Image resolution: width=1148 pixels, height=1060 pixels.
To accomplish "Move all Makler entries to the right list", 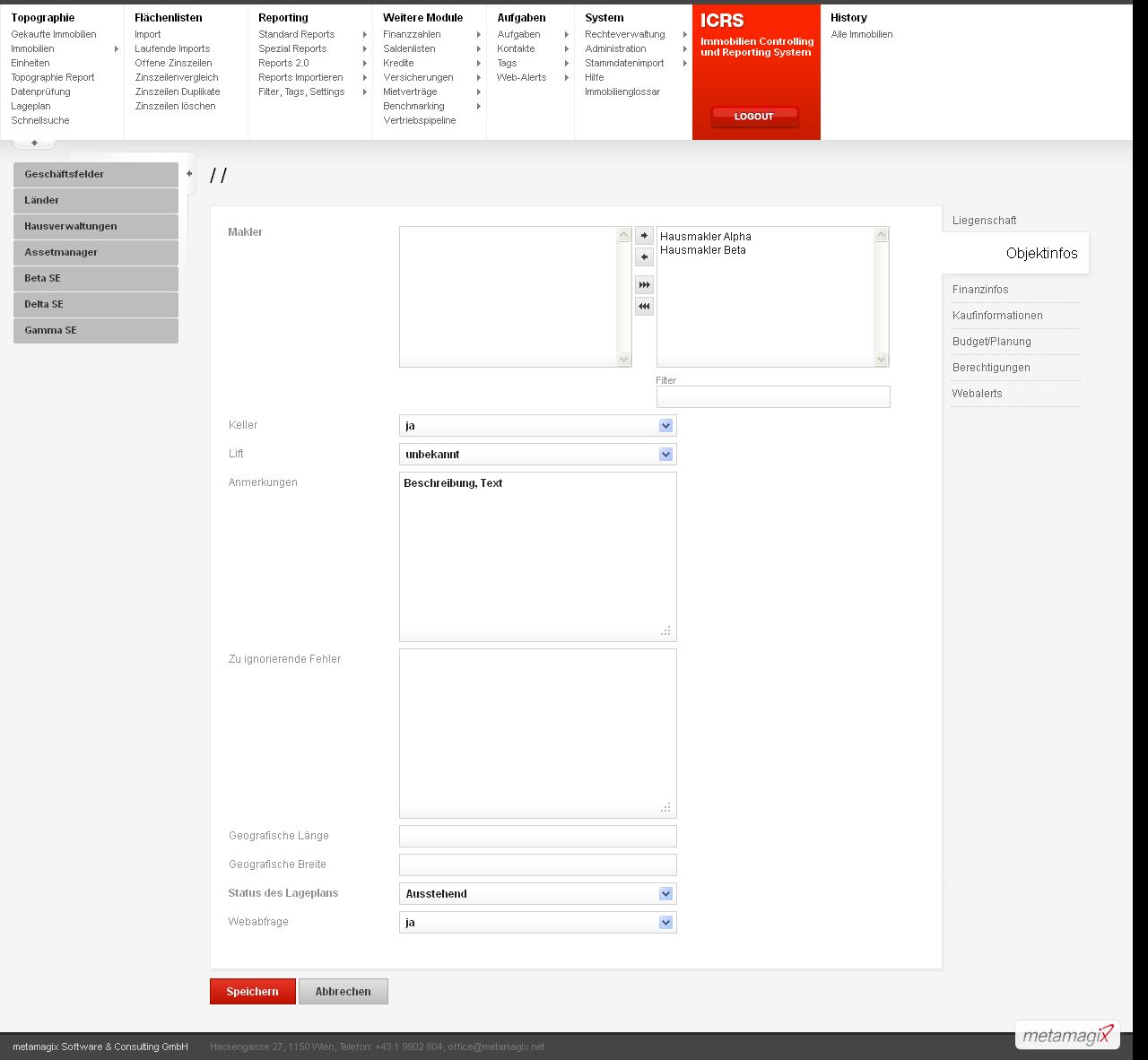I will (644, 285).
